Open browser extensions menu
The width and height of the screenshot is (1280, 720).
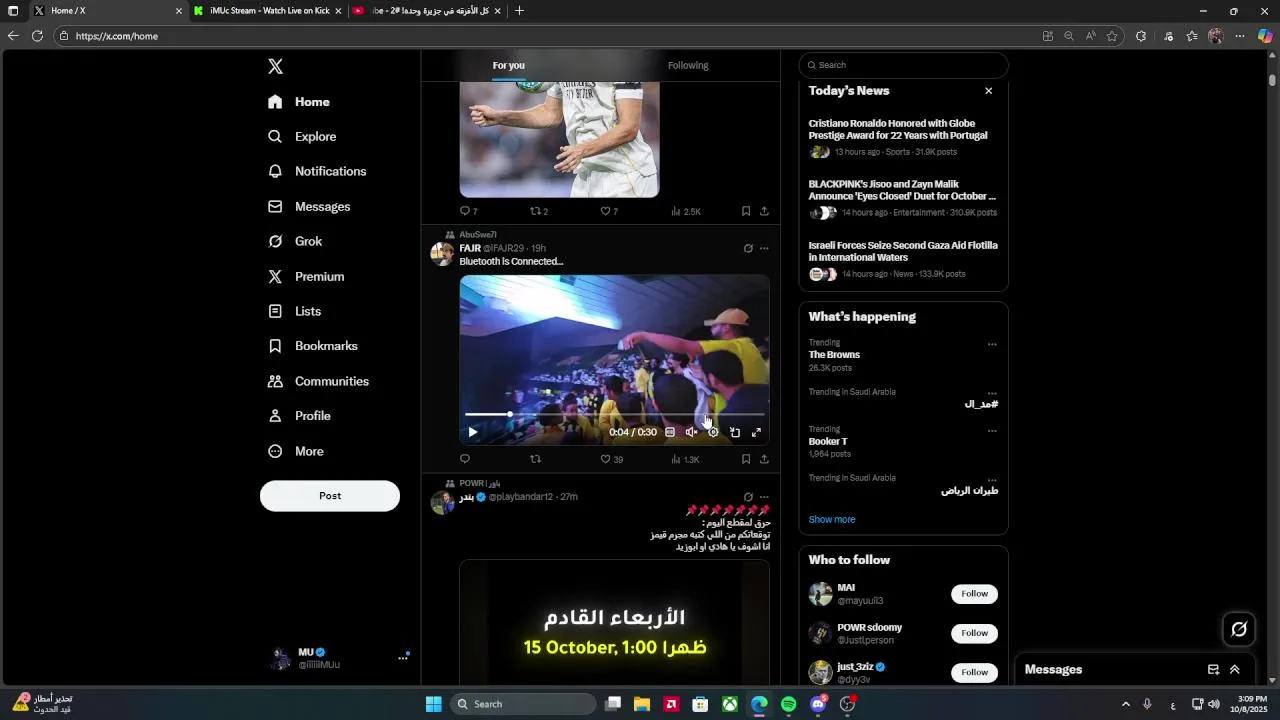(x=1141, y=36)
